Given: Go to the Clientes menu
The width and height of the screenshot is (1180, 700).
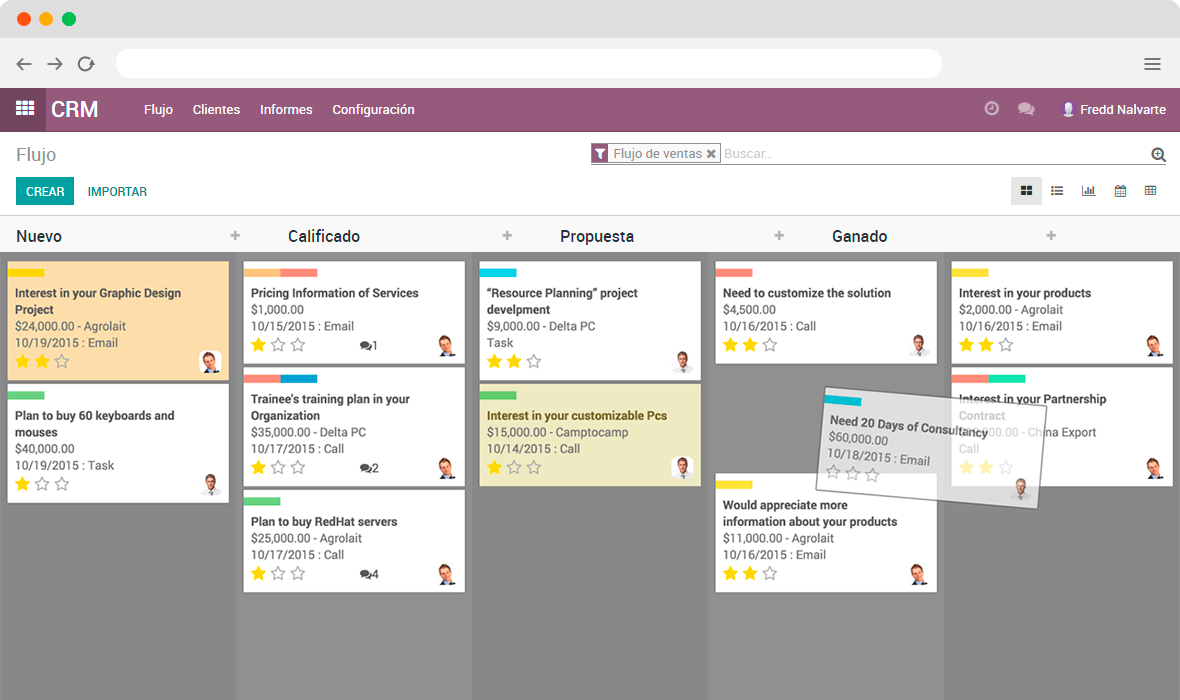Looking at the screenshot, I should tap(216, 110).
